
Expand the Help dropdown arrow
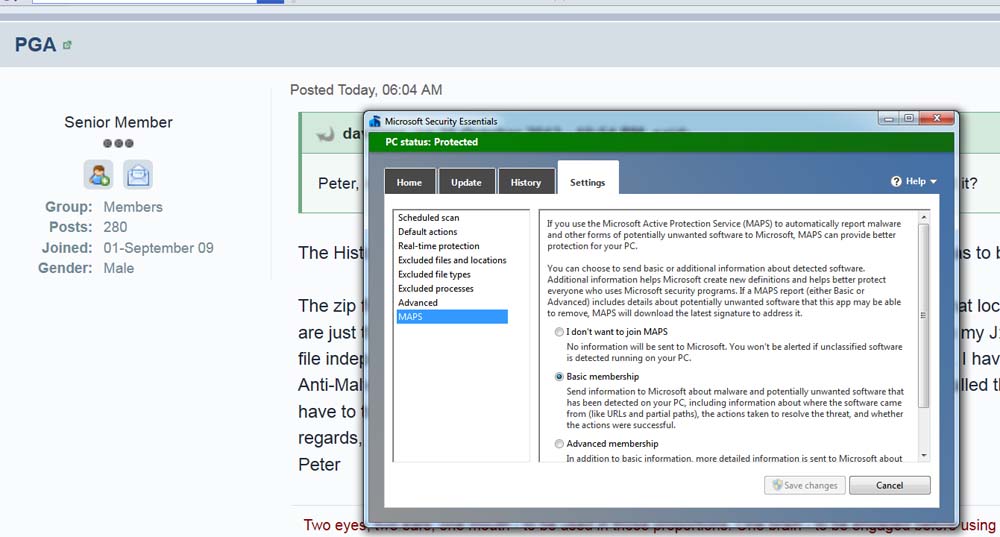click(x=933, y=182)
